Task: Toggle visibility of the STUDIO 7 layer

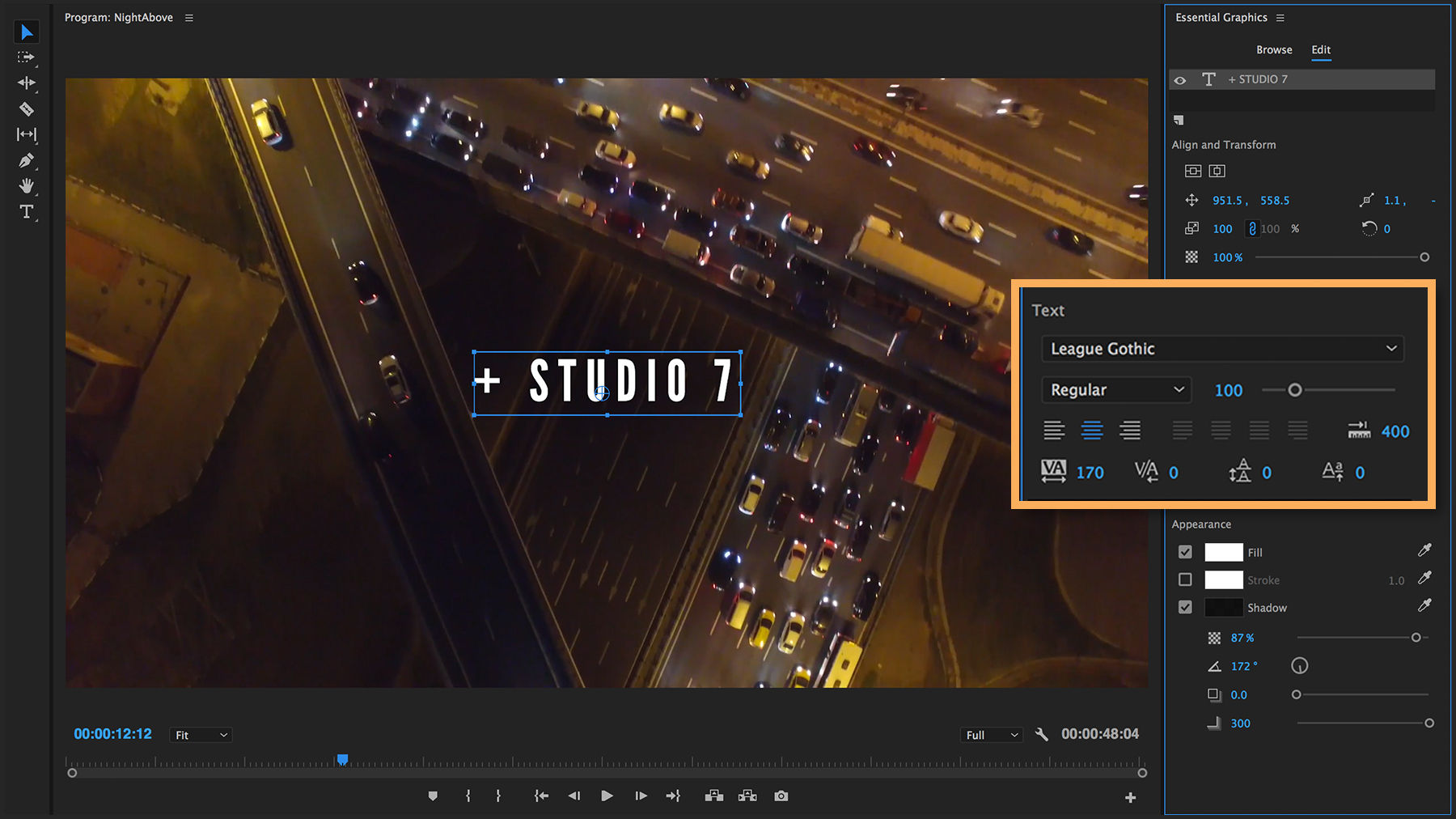Action: coord(1180,79)
